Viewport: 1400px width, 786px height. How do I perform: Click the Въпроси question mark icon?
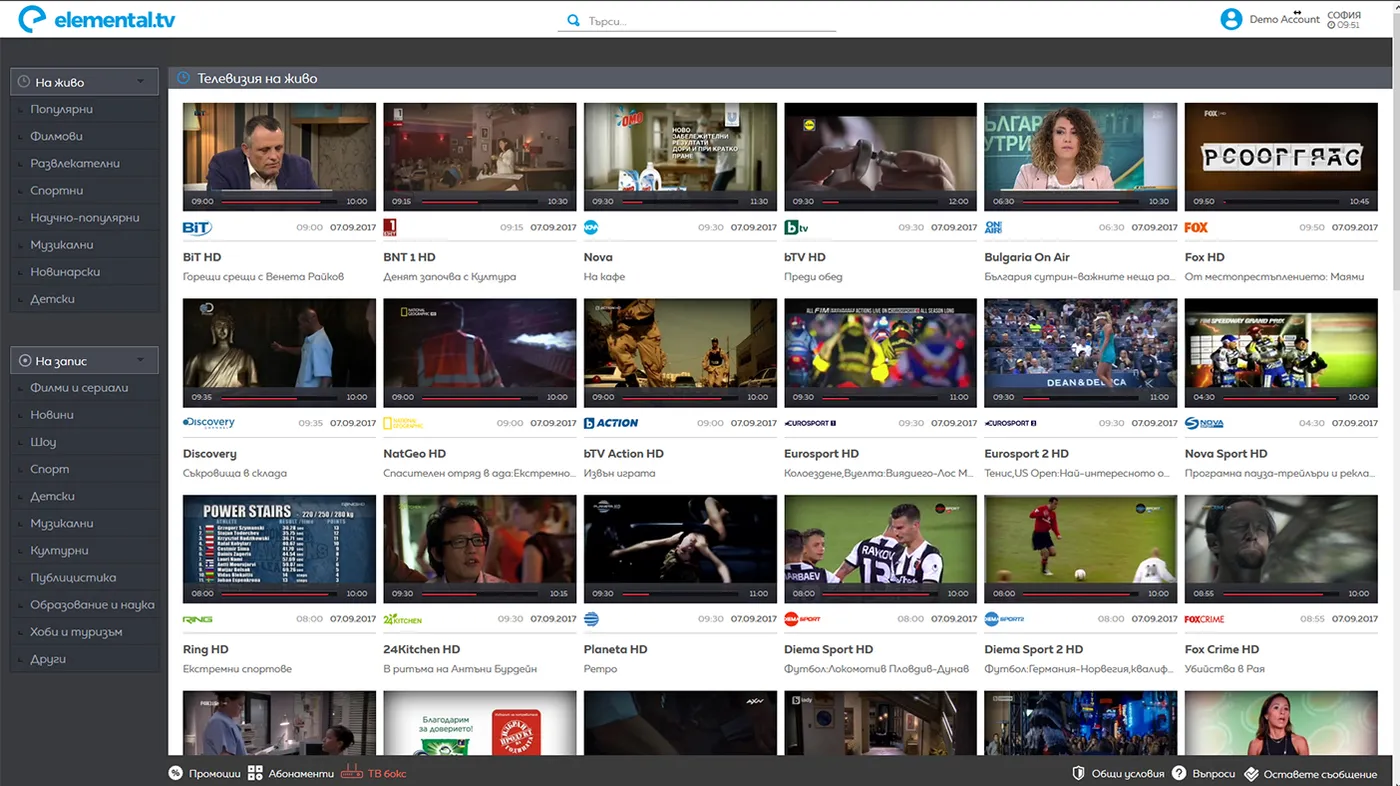(1179, 773)
